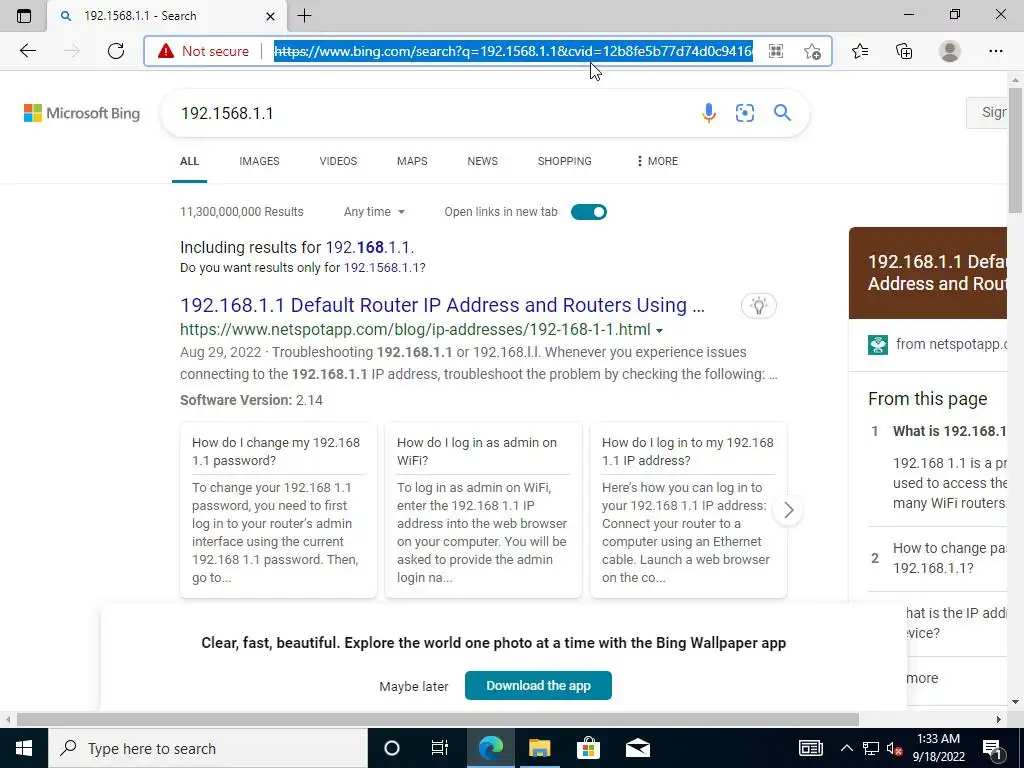The height and width of the screenshot is (768, 1024).
Task: Open the Favorites list icon
Action: (860, 51)
